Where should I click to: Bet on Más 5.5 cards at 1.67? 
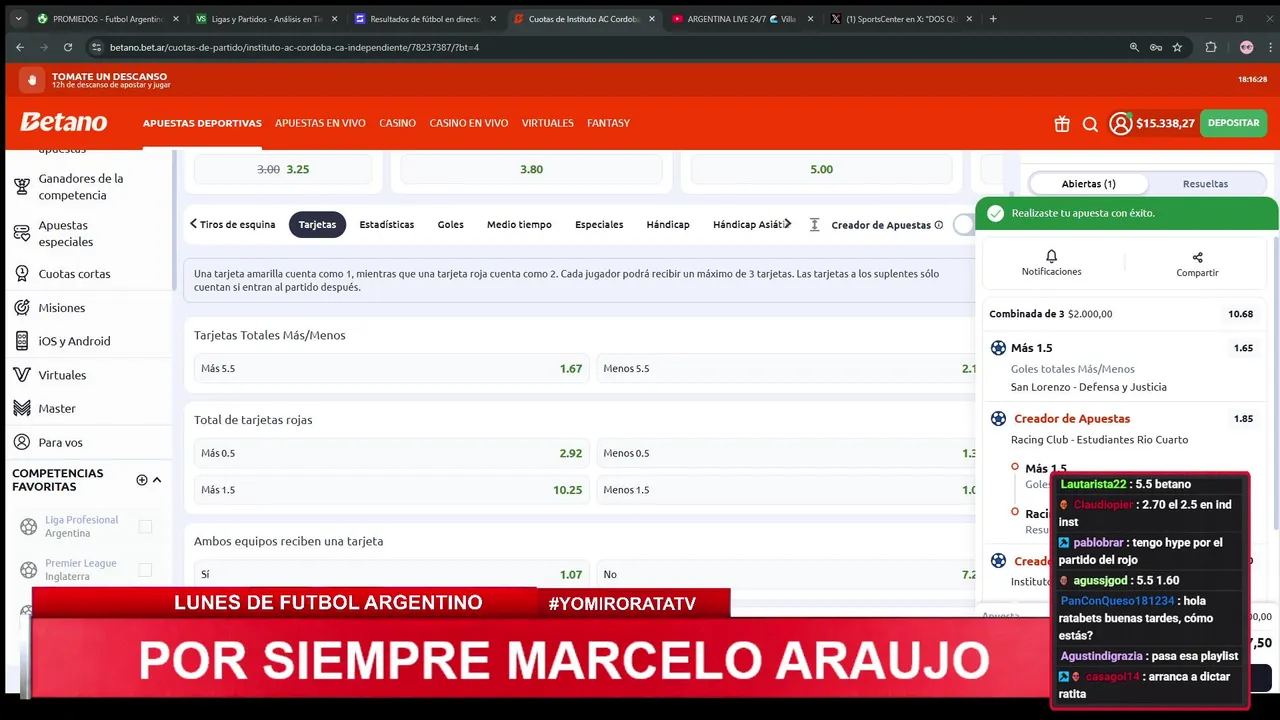click(391, 369)
